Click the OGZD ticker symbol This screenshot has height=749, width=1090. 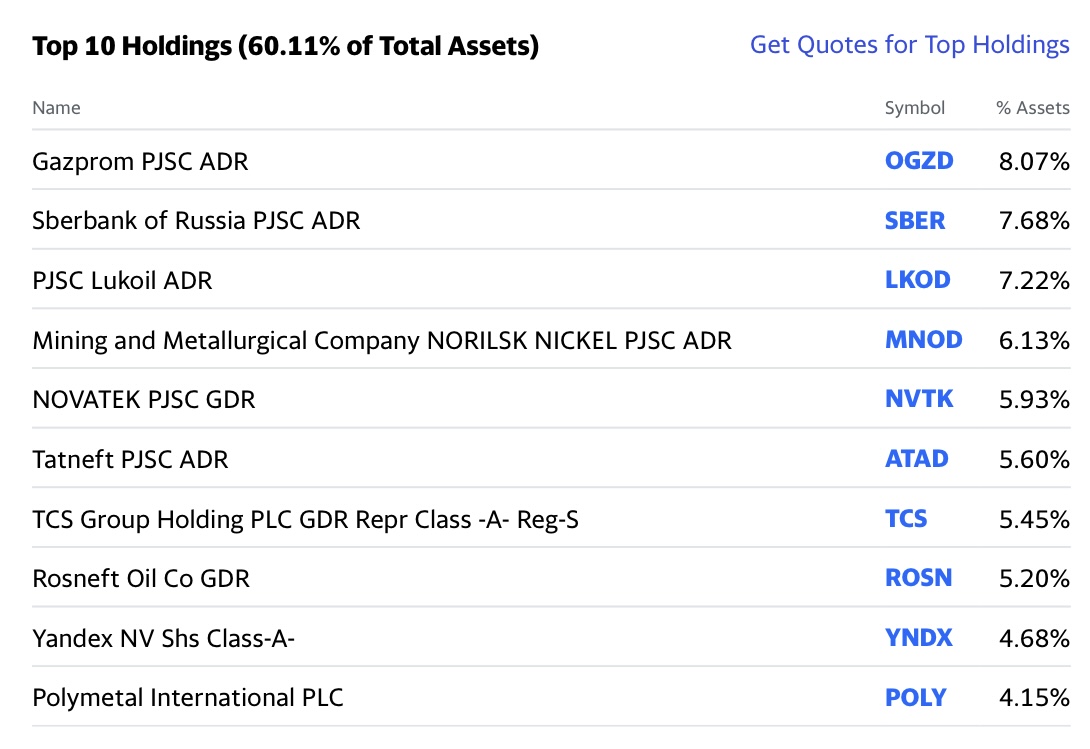click(919, 161)
